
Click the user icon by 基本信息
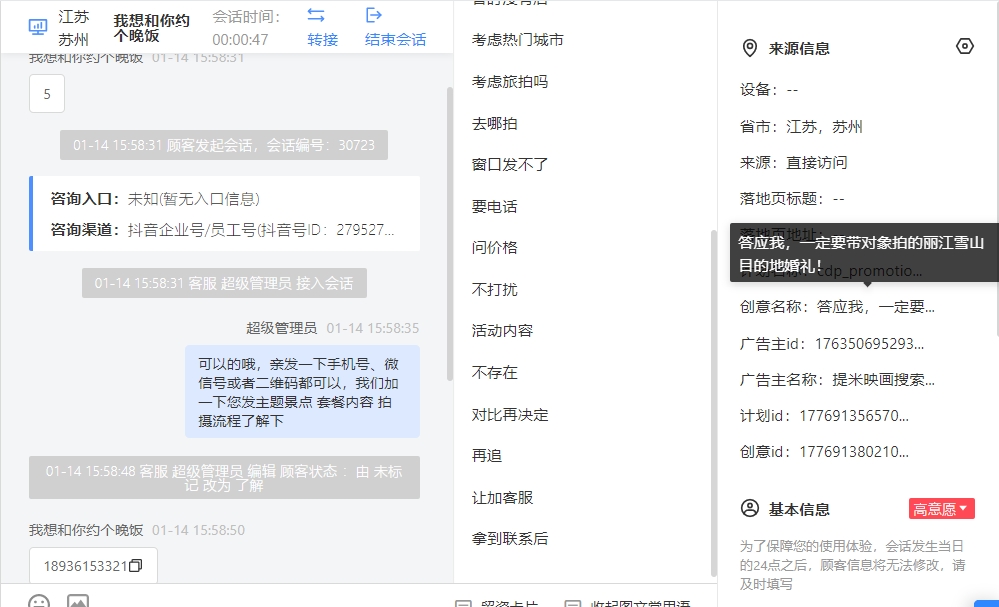click(750, 508)
